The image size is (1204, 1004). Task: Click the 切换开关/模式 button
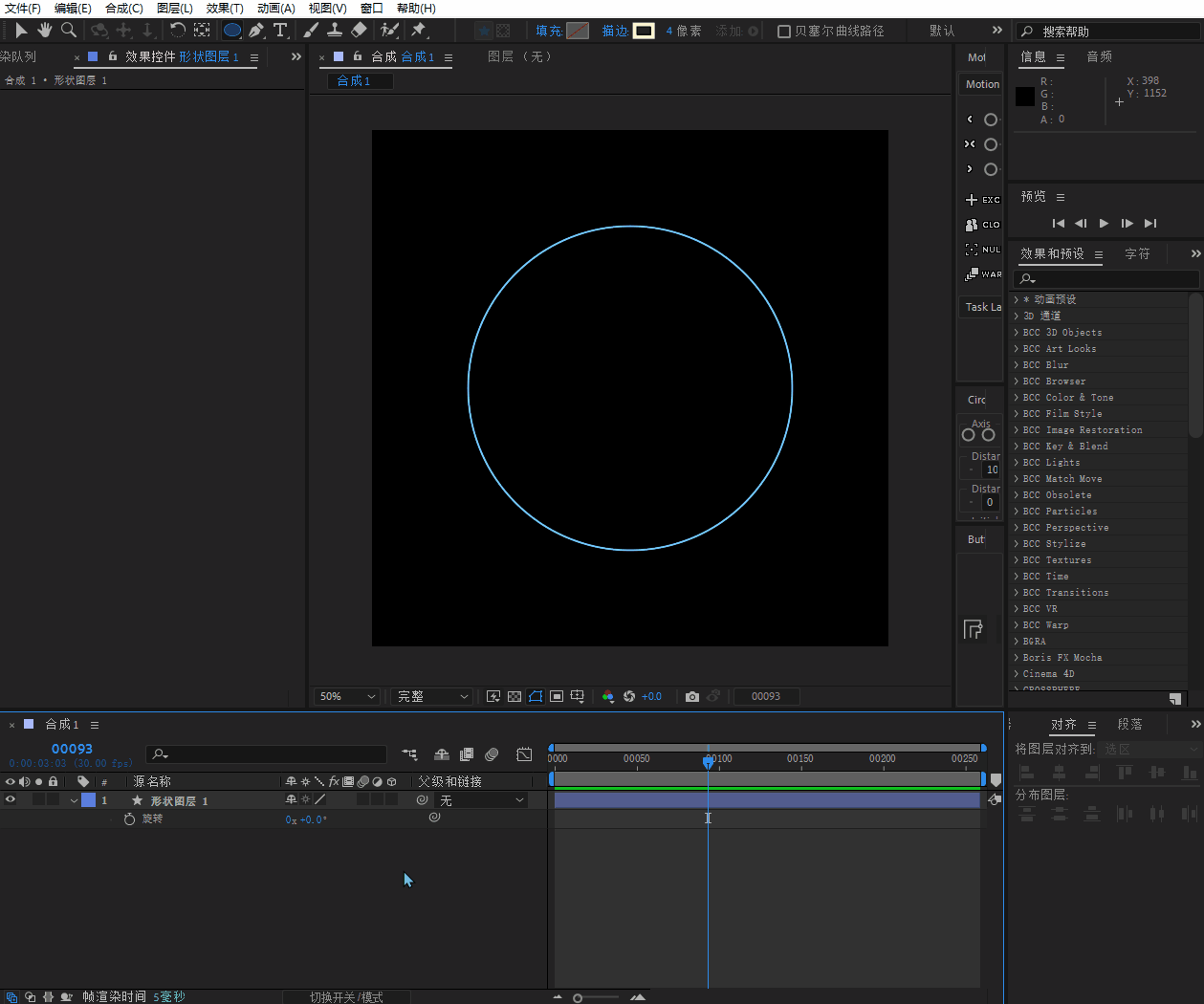[x=346, y=996]
